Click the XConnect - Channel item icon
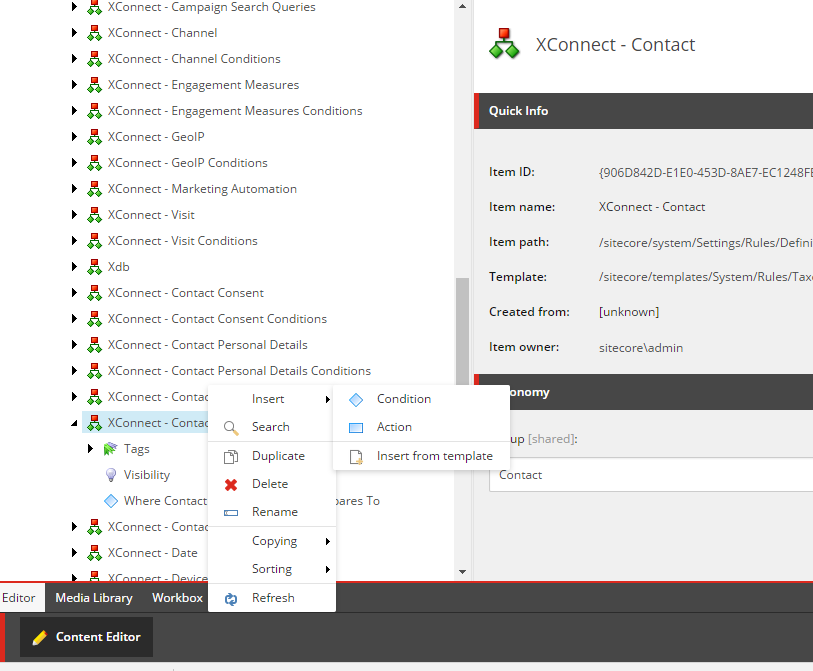 coord(94,33)
